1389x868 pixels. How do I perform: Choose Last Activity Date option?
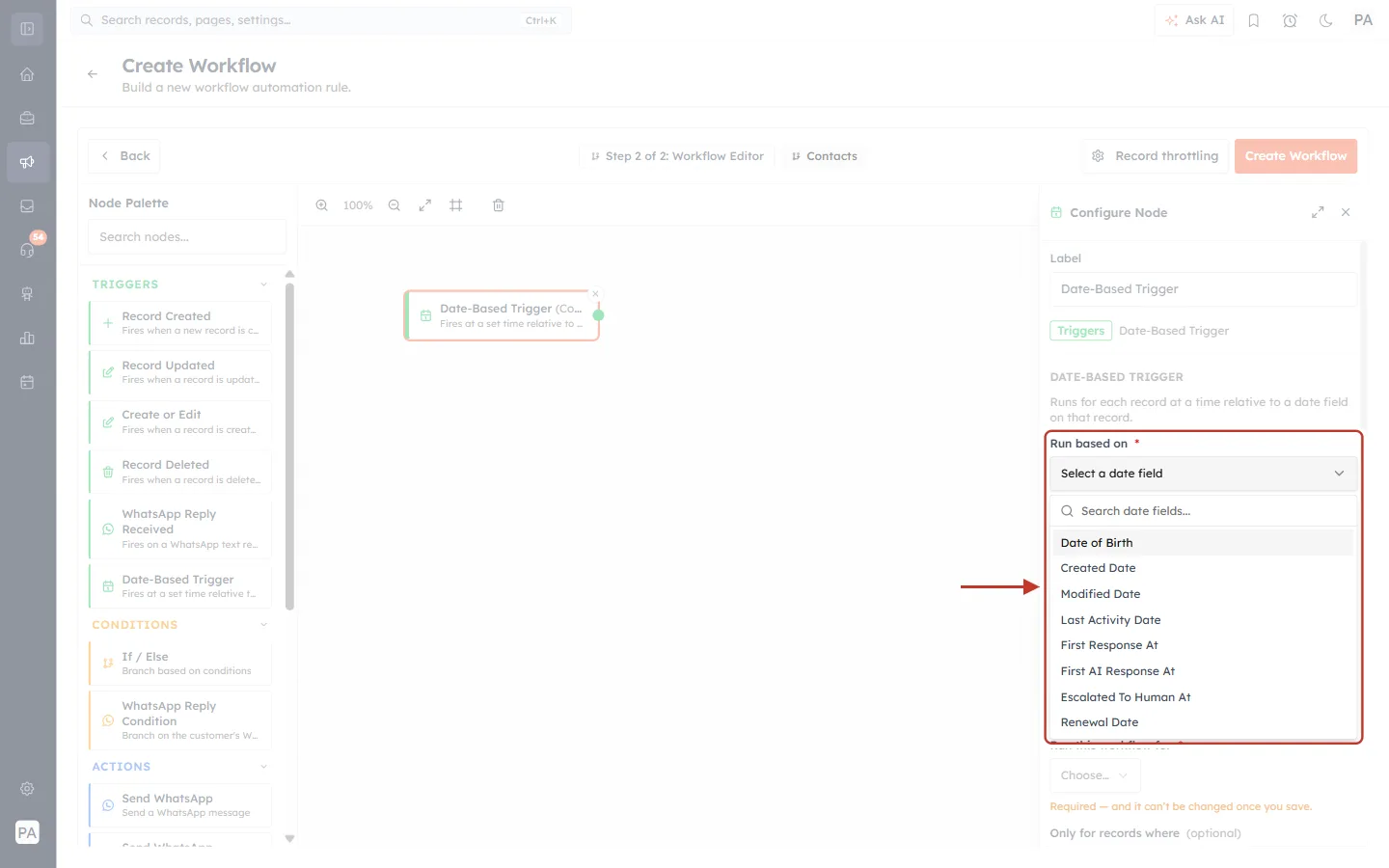coord(1203,620)
